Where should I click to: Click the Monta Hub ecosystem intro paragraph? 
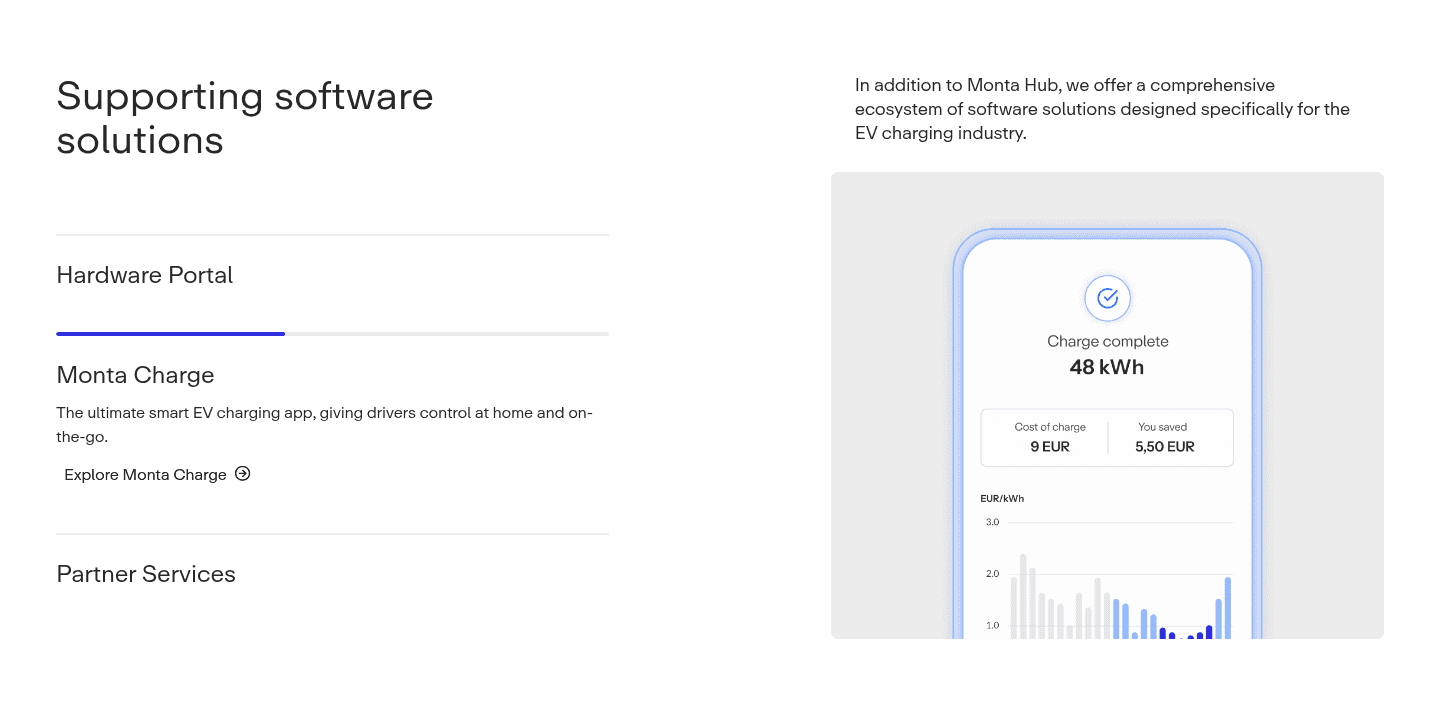point(1103,109)
